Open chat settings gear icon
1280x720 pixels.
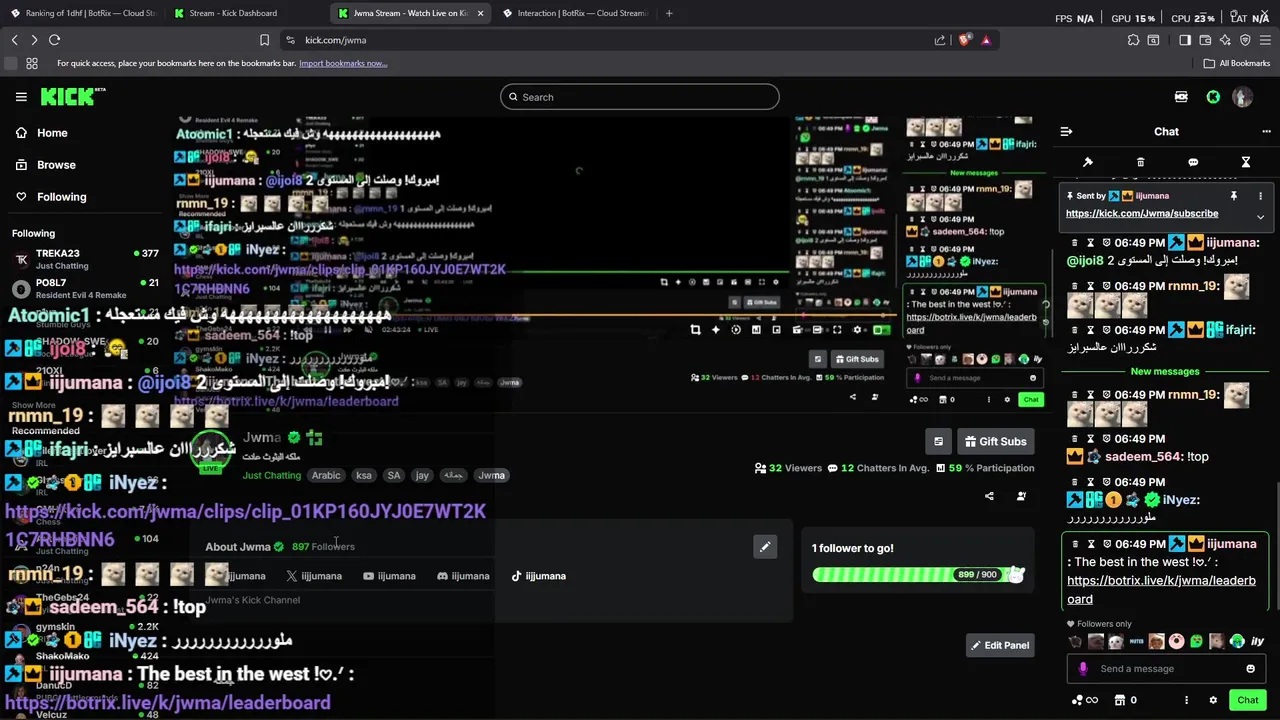click(x=1213, y=700)
